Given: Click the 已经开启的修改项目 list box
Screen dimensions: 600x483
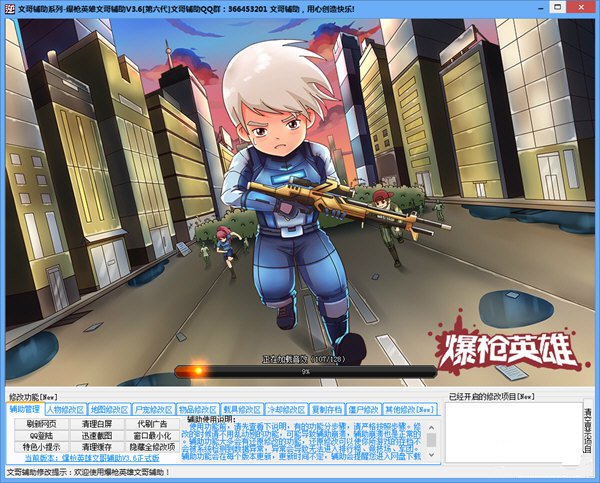Looking at the screenshot, I should pyautogui.click(x=514, y=432).
